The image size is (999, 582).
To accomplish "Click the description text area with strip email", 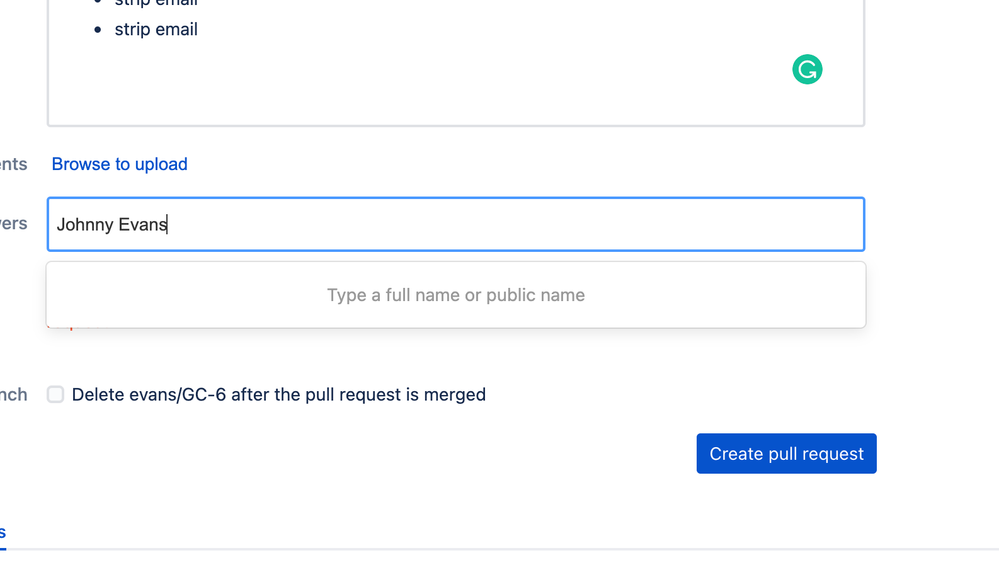I will tap(456, 62).
